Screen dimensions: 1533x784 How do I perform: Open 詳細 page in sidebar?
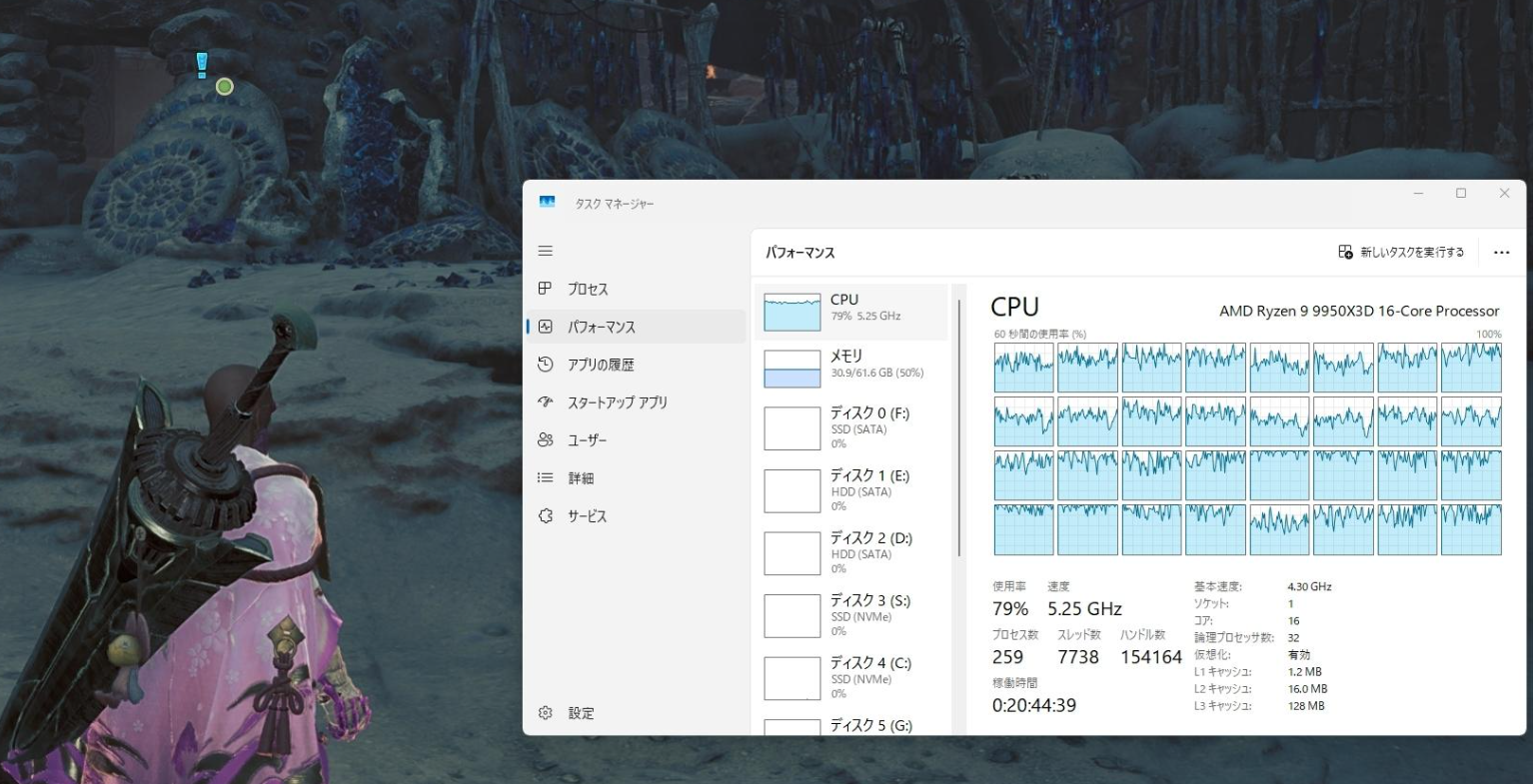(x=637, y=477)
